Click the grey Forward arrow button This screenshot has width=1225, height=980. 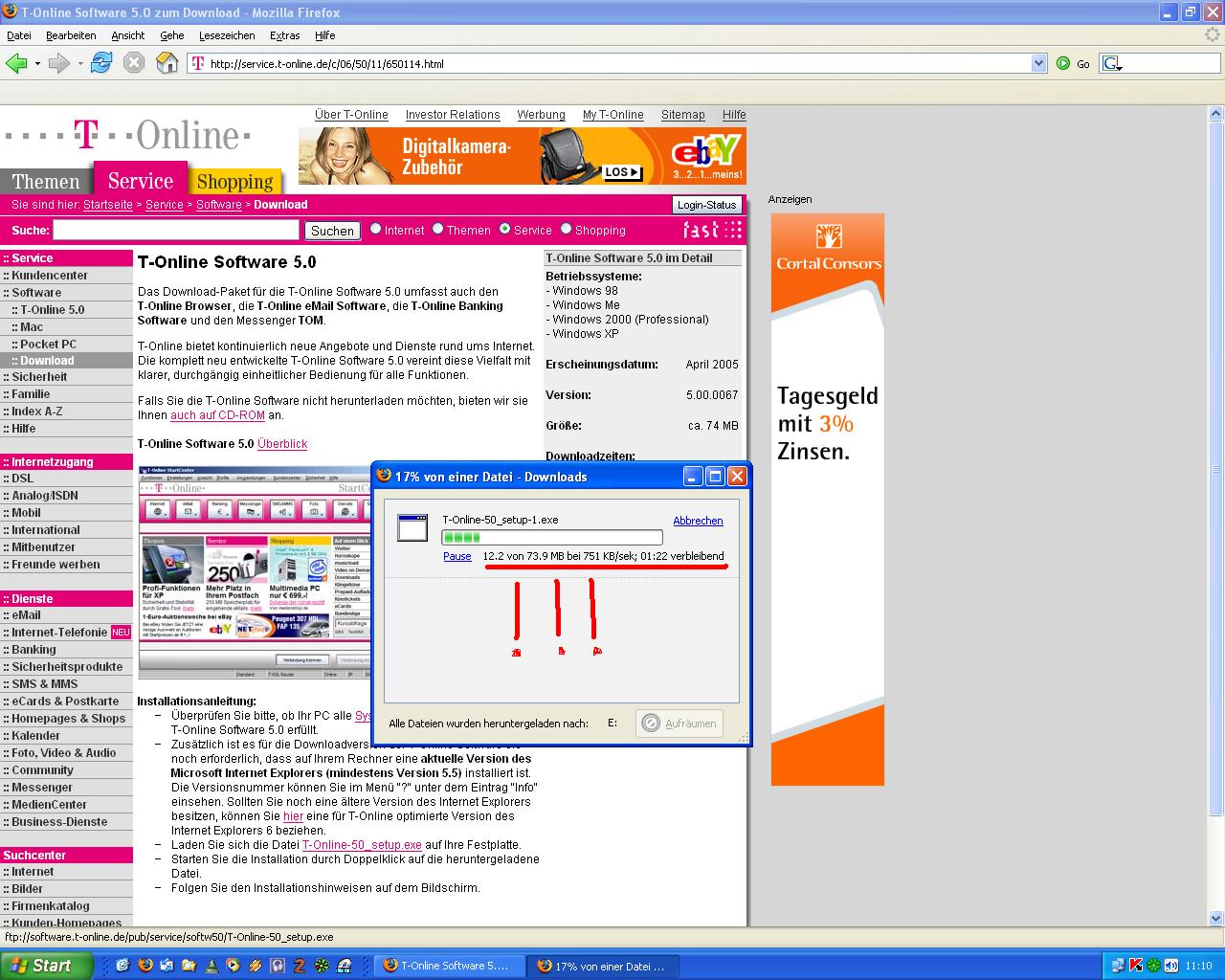click(59, 63)
